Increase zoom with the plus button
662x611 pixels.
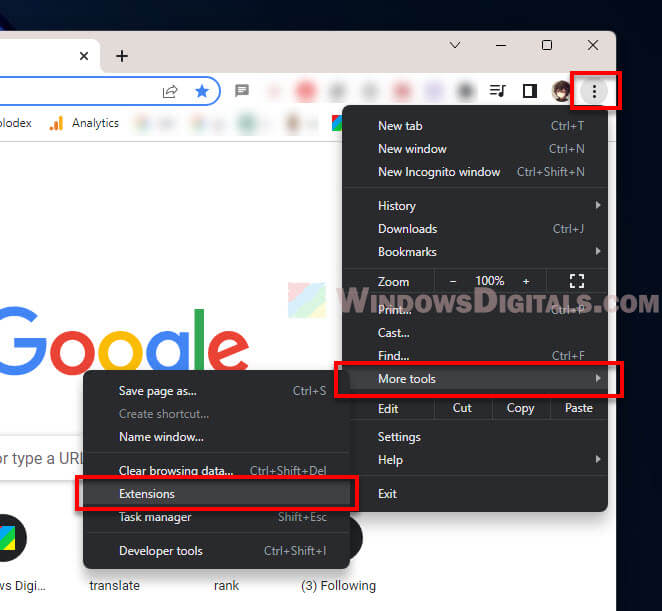click(x=526, y=281)
